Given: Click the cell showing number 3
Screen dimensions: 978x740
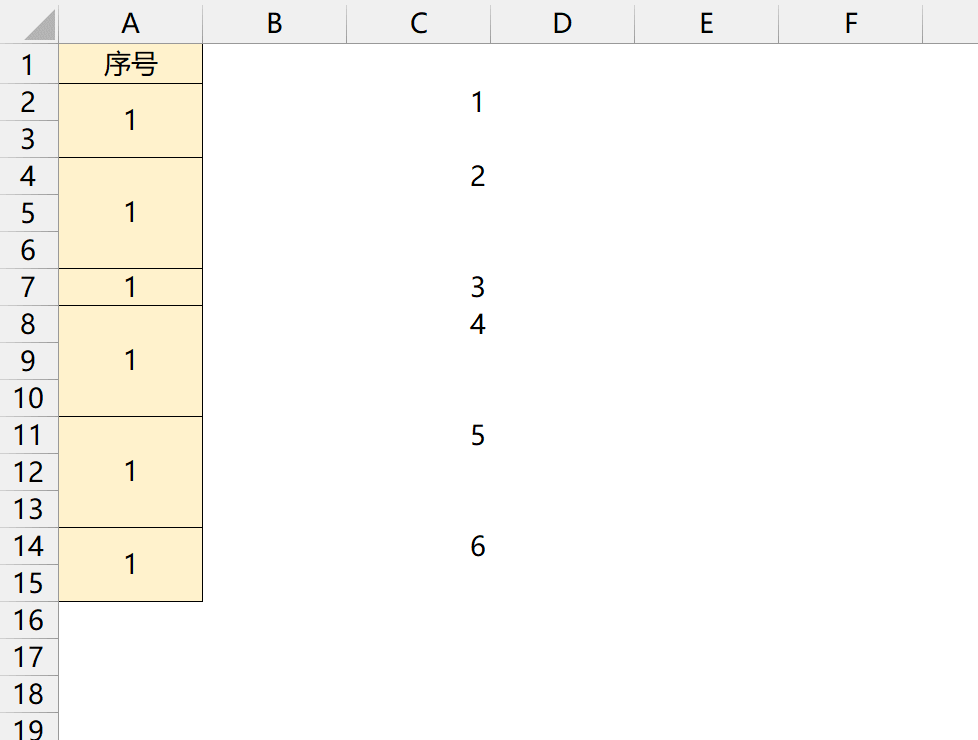Looking at the screenshot, I should click(x=419, y=287).
